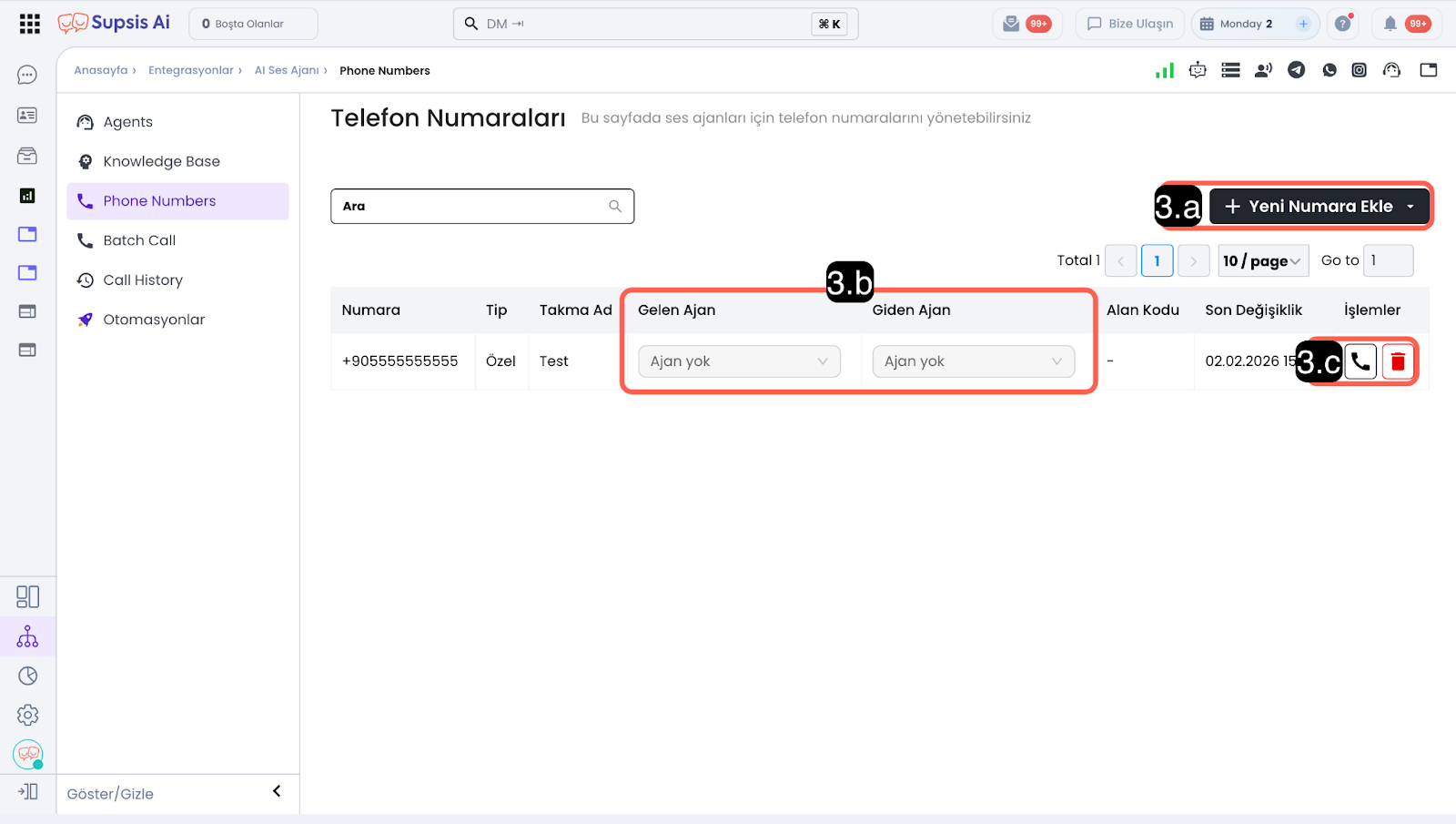Open the chat bubble icon in left sidebar

27,75
